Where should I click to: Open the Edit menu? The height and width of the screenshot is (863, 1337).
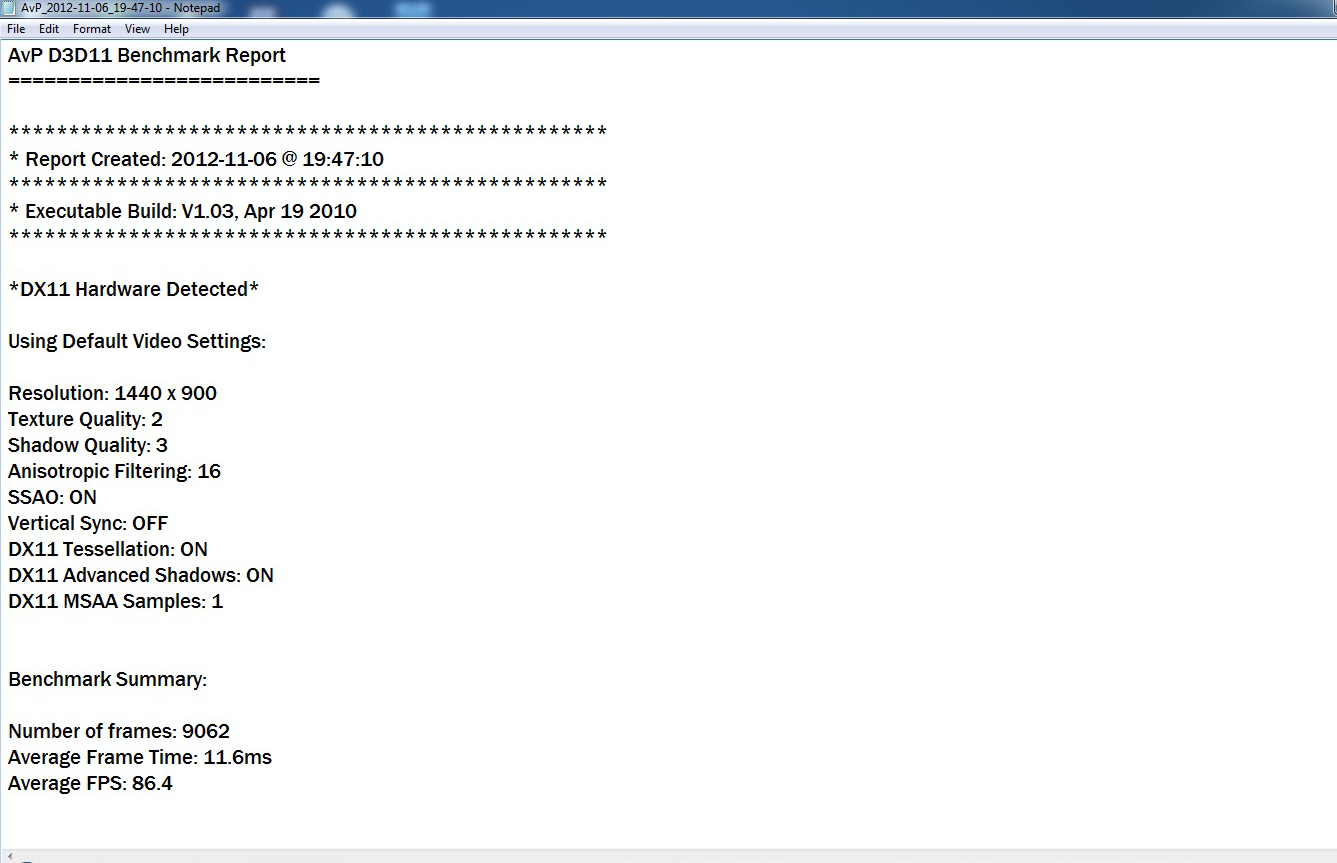(49, 29)
